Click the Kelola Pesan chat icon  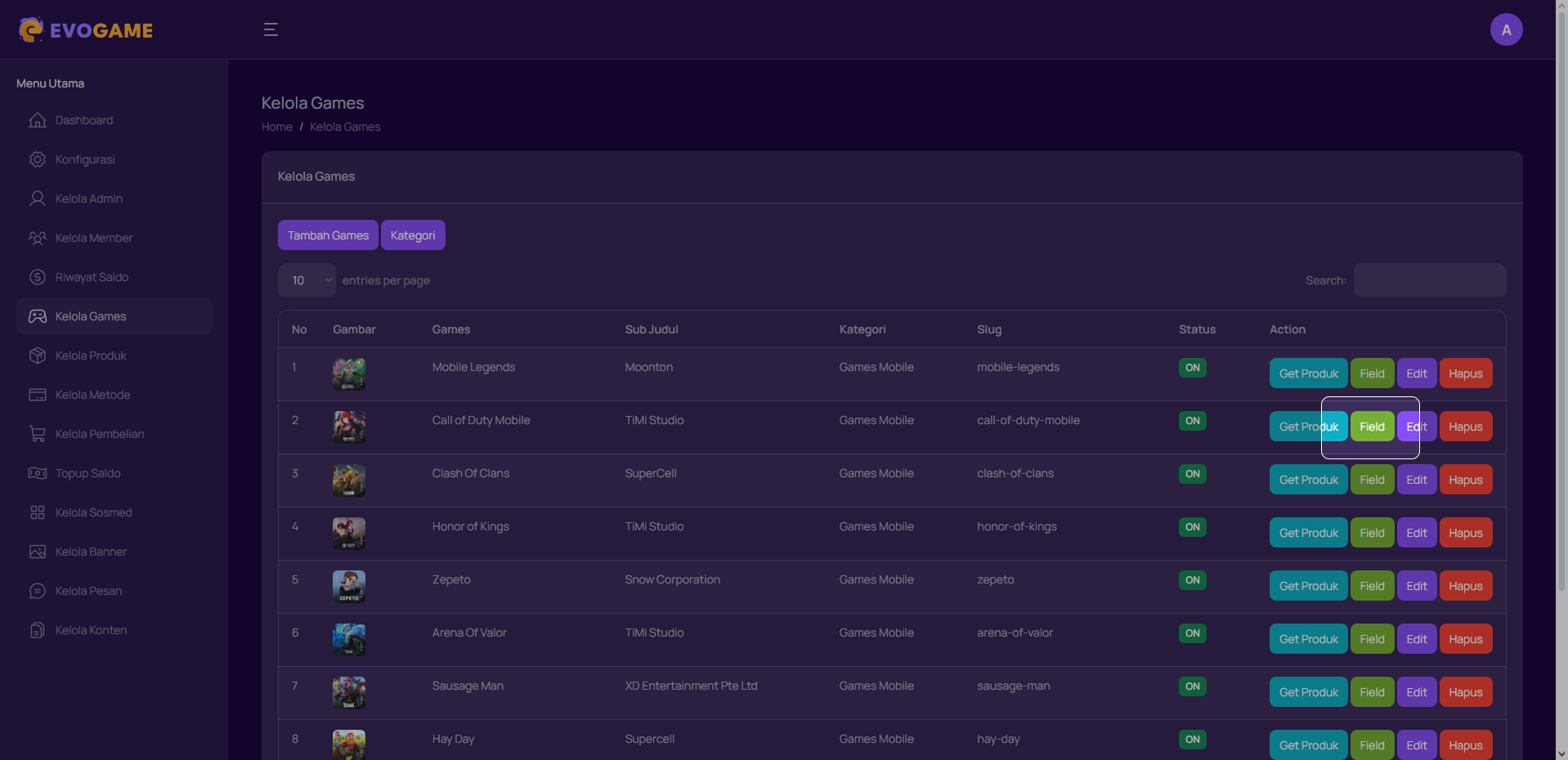coord(38,591)
